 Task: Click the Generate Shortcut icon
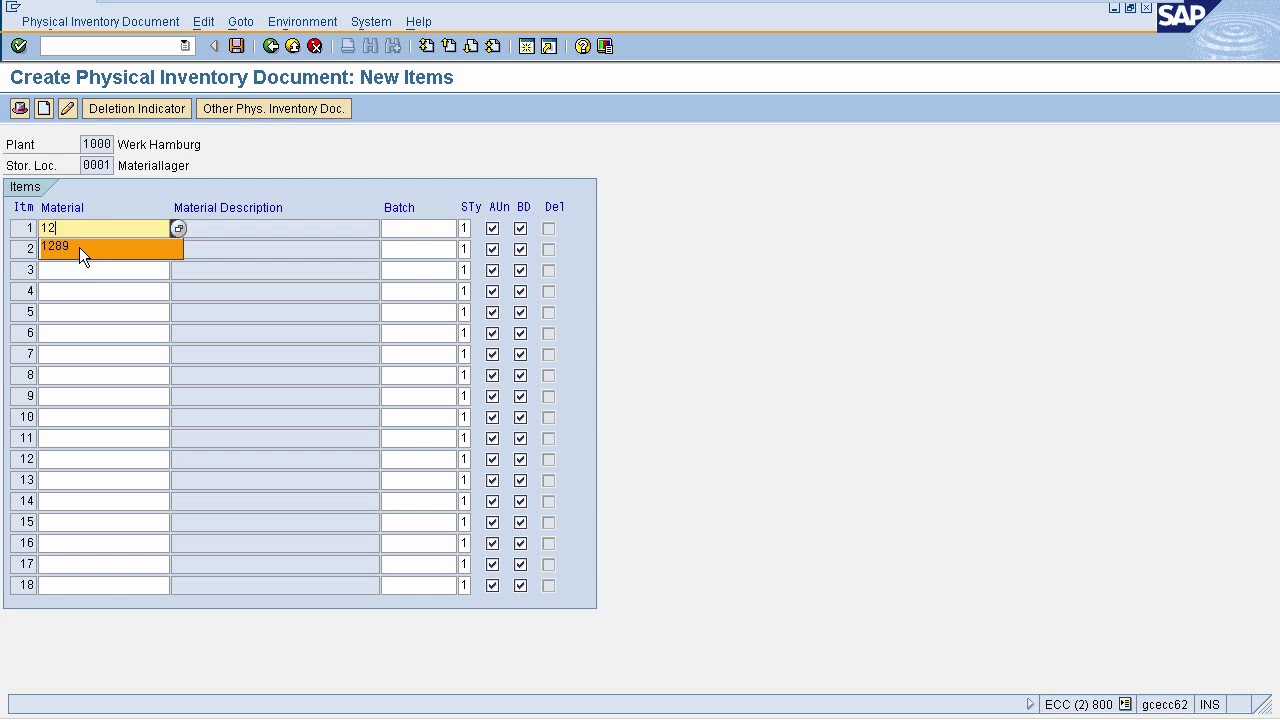pos(549,46)
